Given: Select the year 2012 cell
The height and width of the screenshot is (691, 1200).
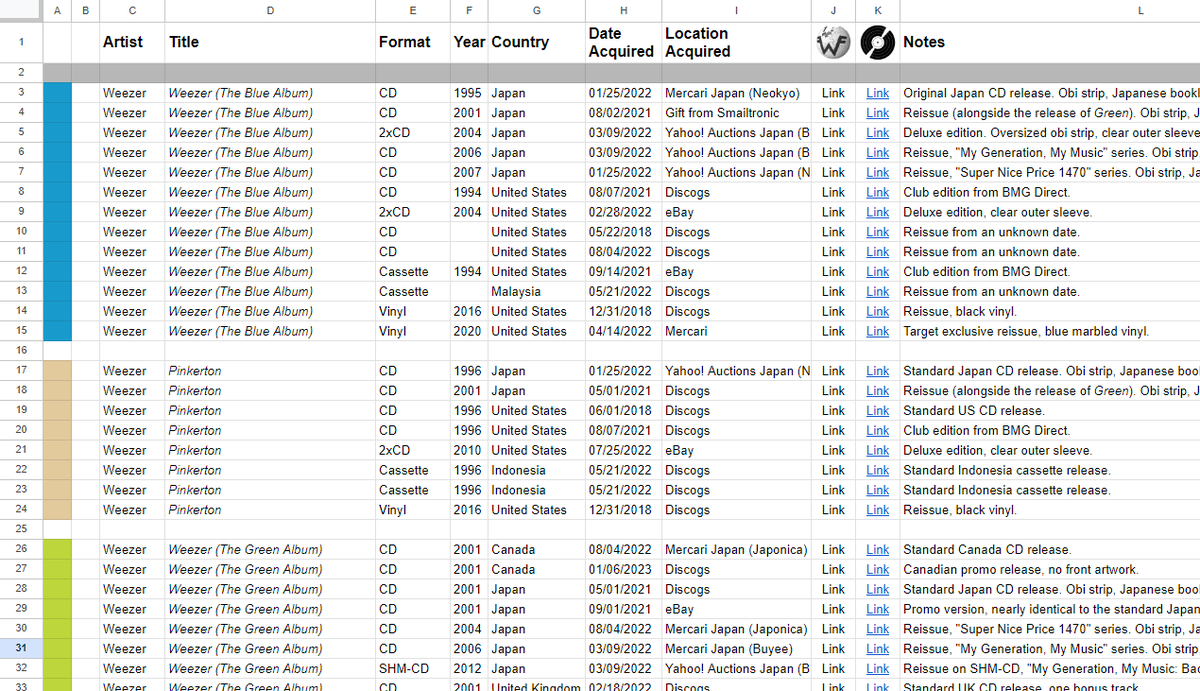Looking at the screenshot, I should [x=469, y=668].
